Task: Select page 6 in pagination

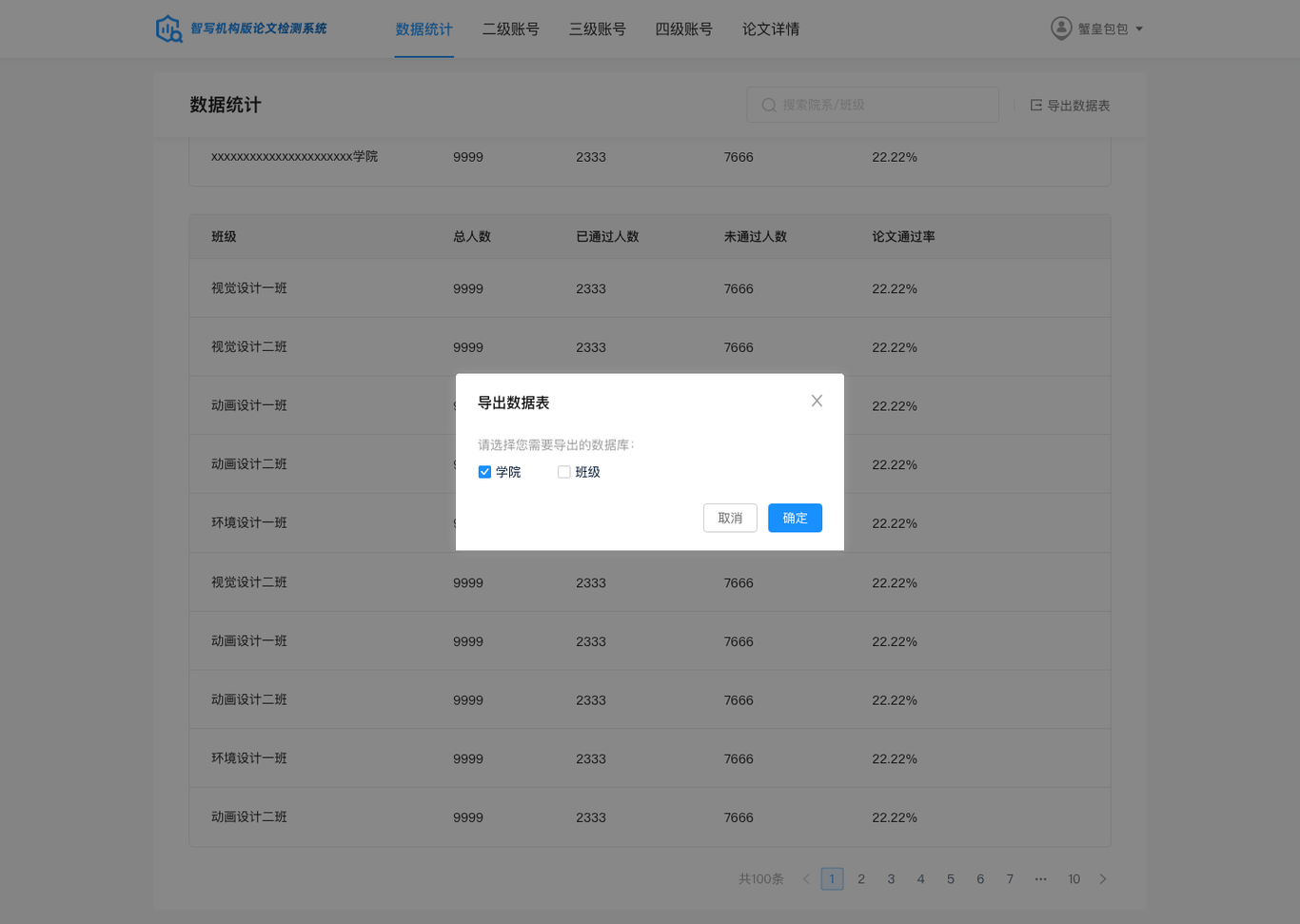Action: pos(980,879)
